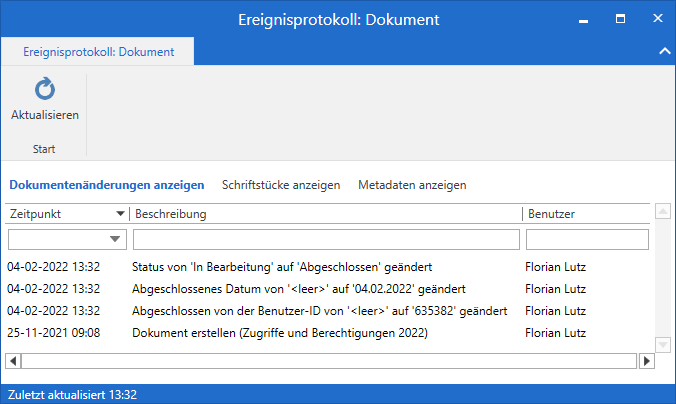Click the Aktualisieren refresh icon
Image resolution: width=676 pixels, height=404 pixels.
coord(45,91)
